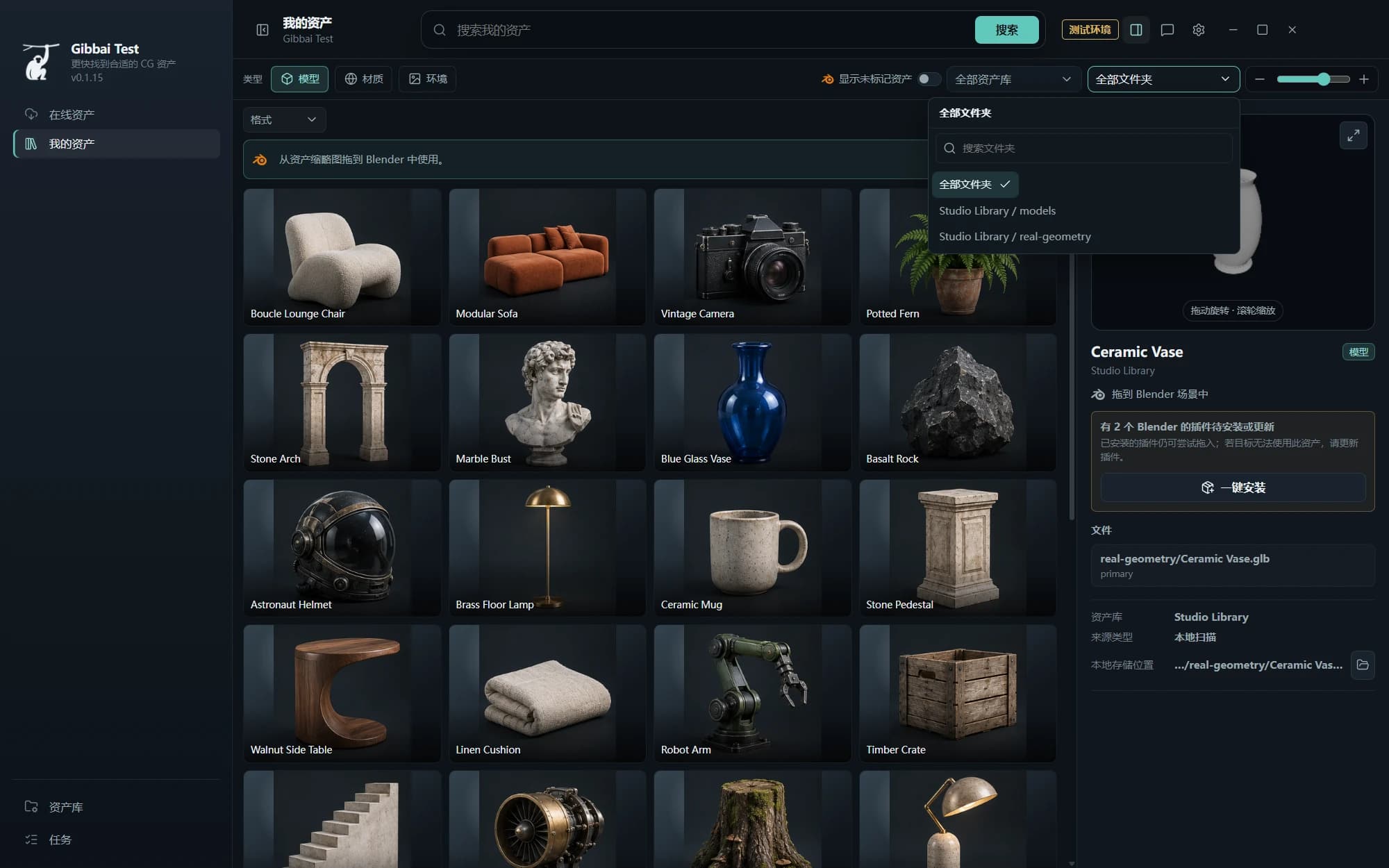
Task: Click the thumbnail size slider handle
Action: 1324,79
